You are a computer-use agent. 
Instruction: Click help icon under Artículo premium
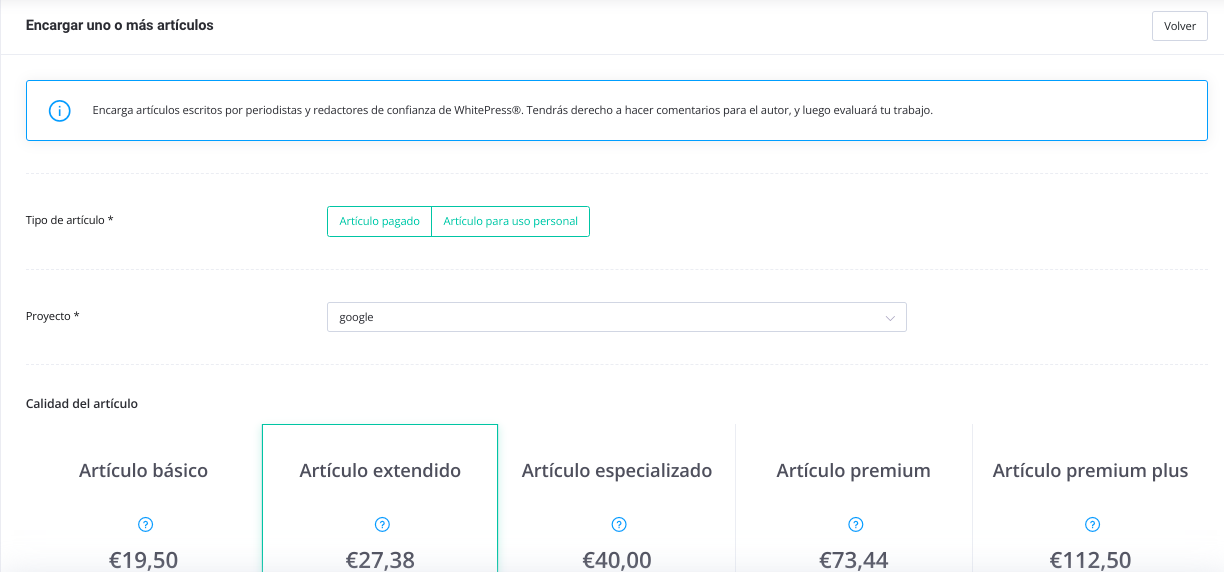point(855,524)
